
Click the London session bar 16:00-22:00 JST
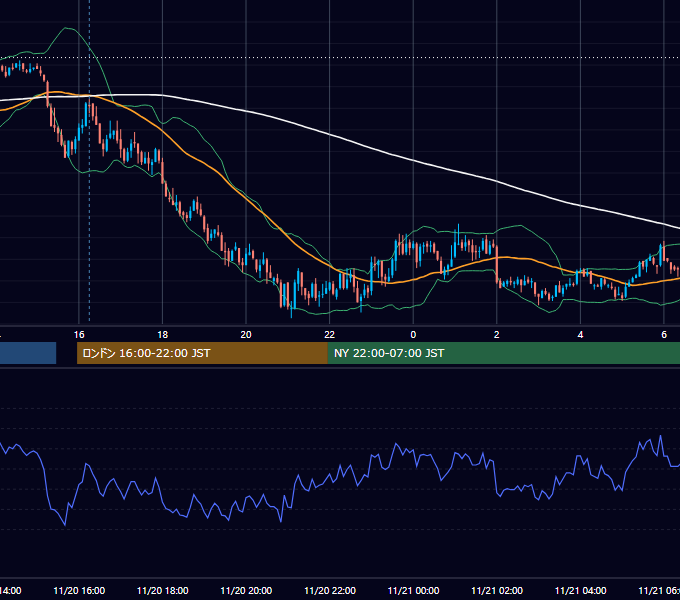point(202,353)
